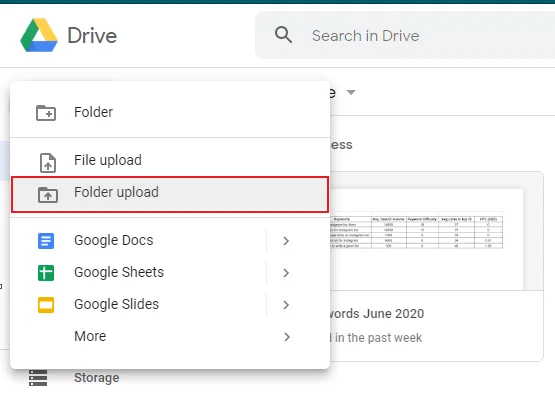Choose File upload from the menu
555x395 pixels.
tap(170, 160)
